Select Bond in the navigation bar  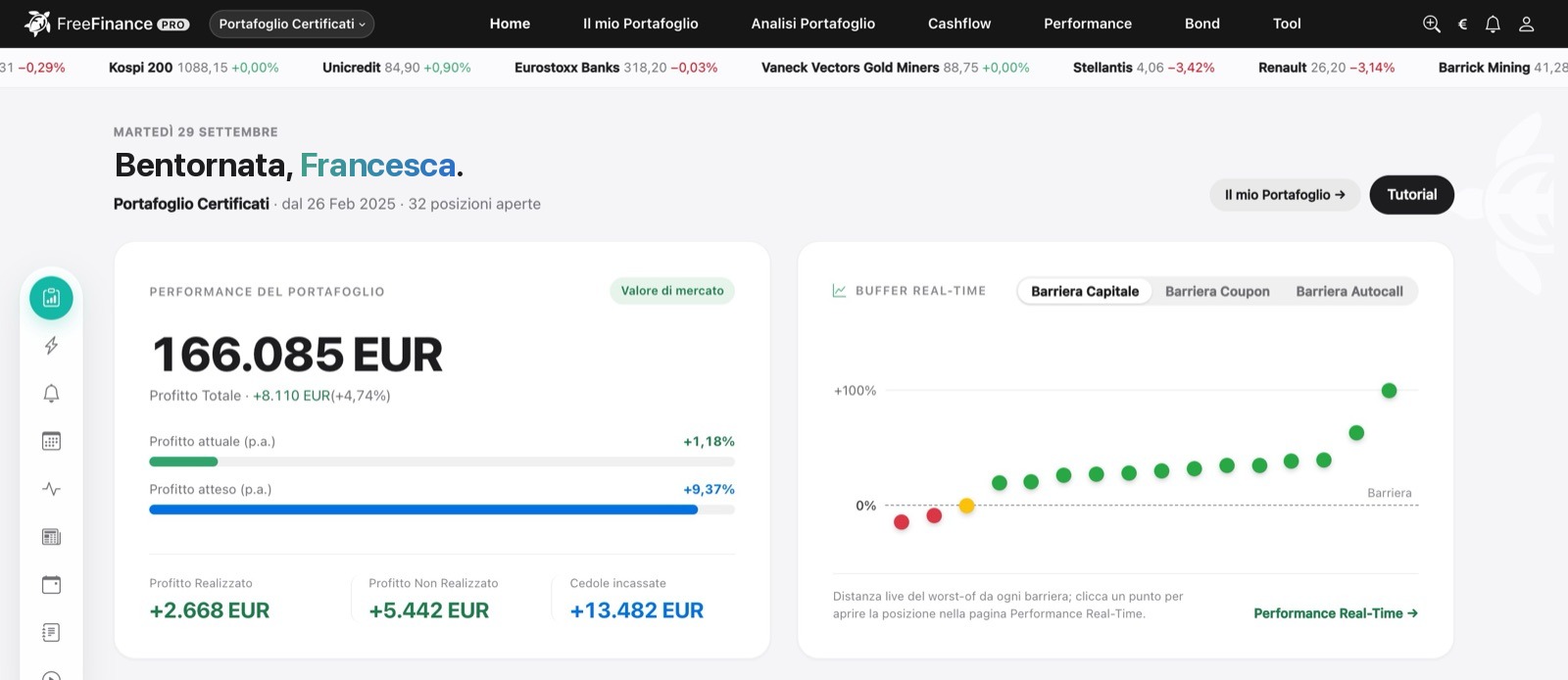(x=1202, y=24)
